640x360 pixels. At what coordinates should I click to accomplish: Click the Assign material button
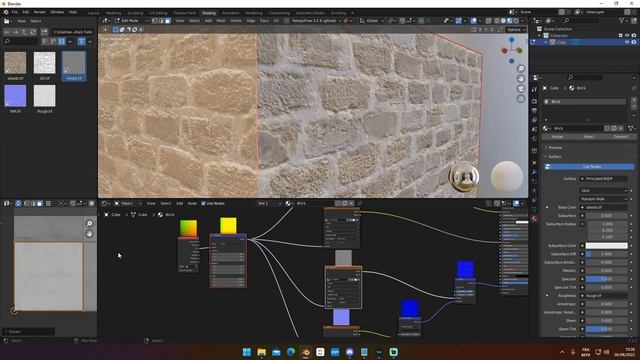pos(558,137)
